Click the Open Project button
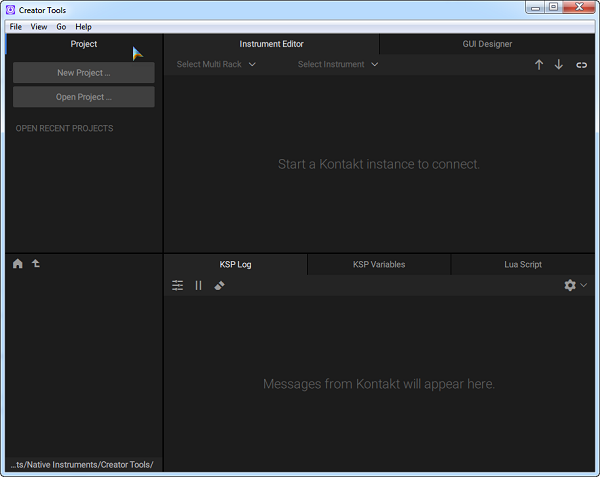 click(x=84, y=97)
